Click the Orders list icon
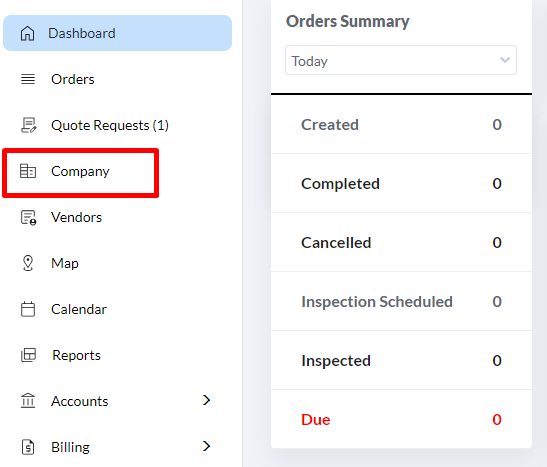Screen dimensions: 547x467 pyautogui.click(x=28, y=79)
